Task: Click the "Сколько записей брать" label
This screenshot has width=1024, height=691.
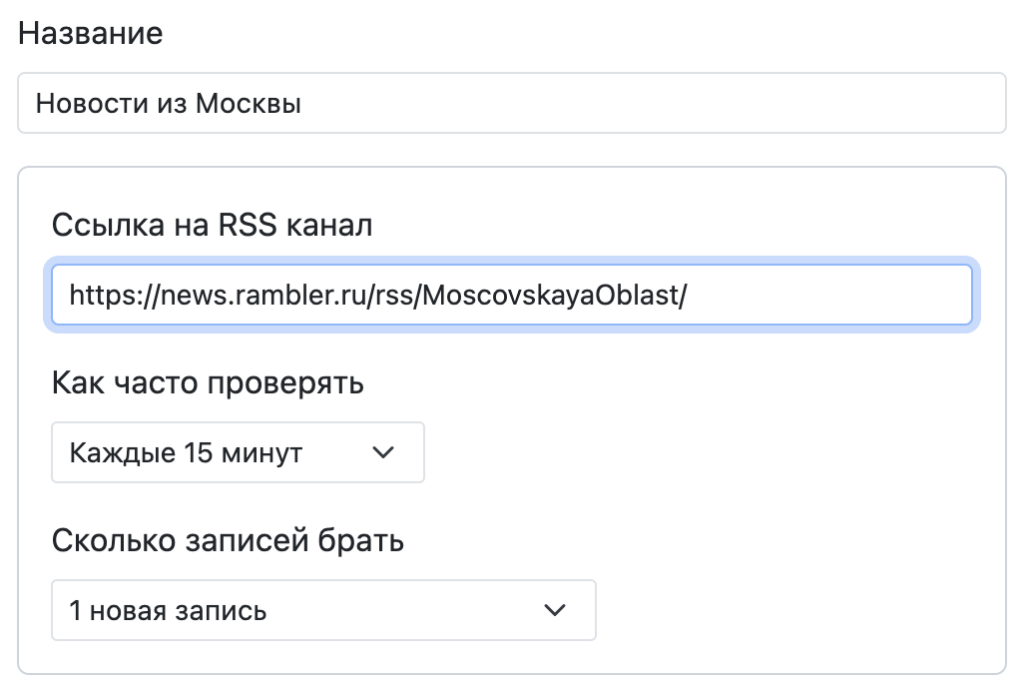Action: coord(227,541)
